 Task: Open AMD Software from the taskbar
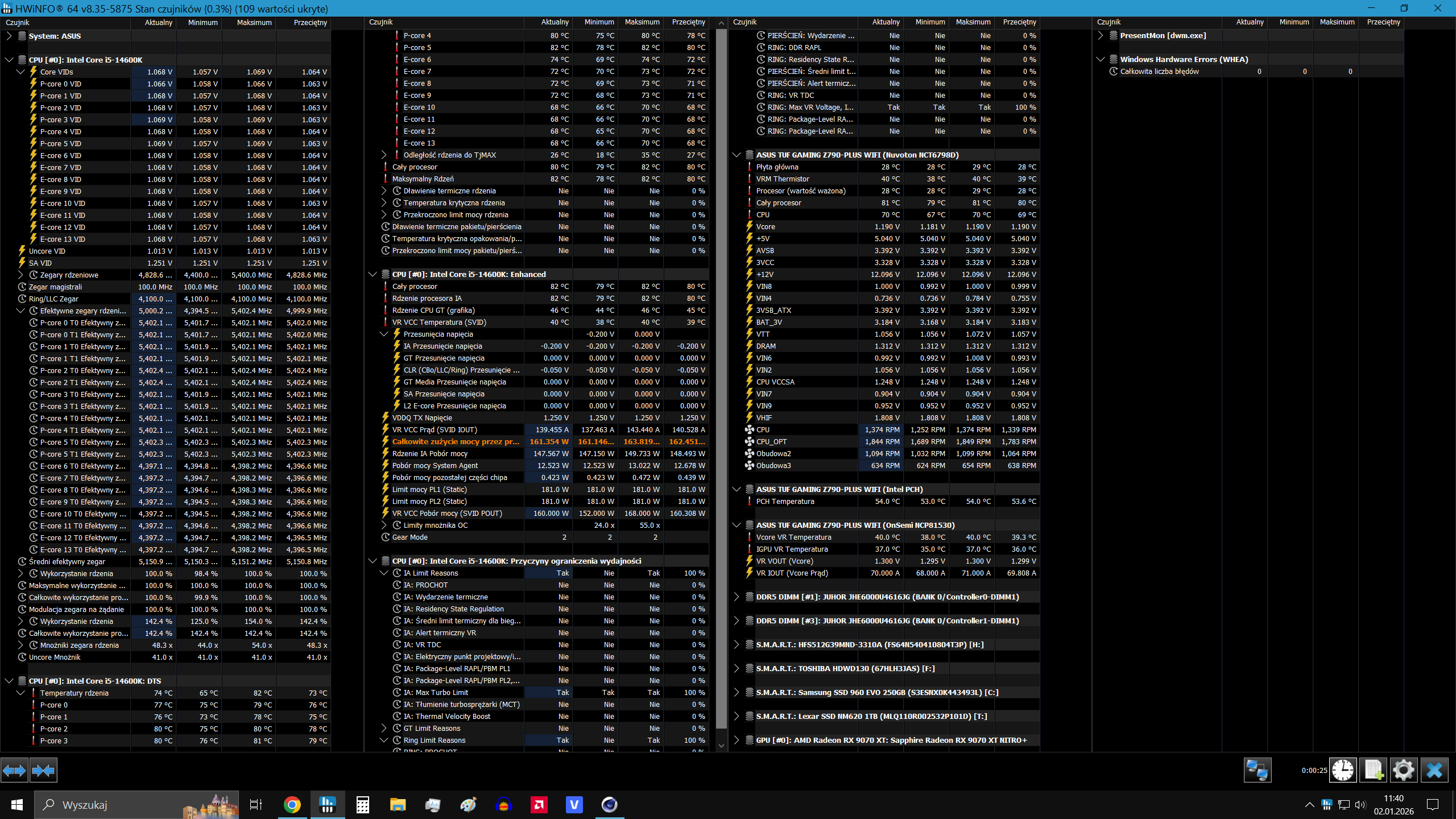[539, 805]
